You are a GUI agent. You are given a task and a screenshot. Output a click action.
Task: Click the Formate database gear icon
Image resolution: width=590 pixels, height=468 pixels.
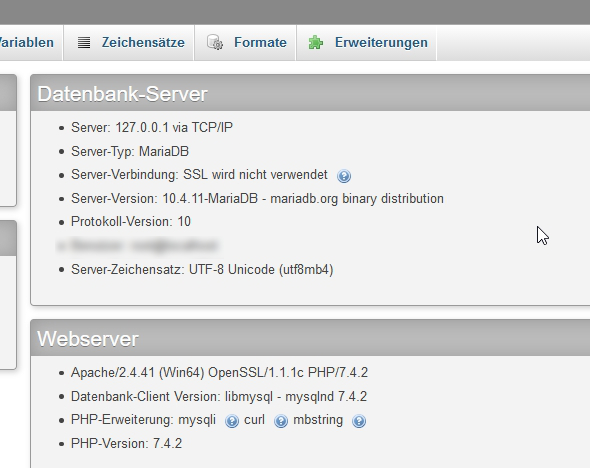[x=215, y=42]
